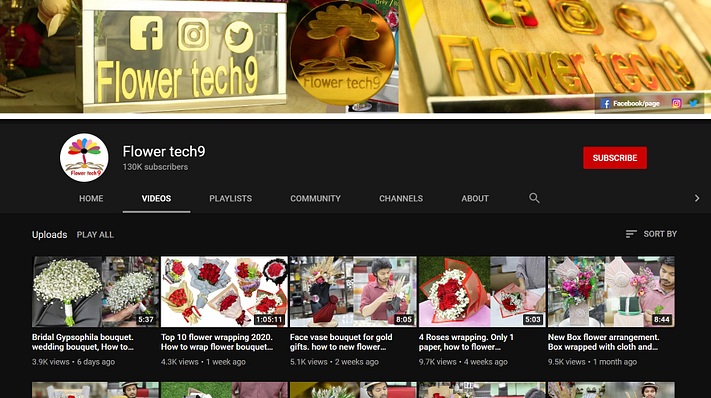
Task: Open the About tab
Action: click(475, 199)
